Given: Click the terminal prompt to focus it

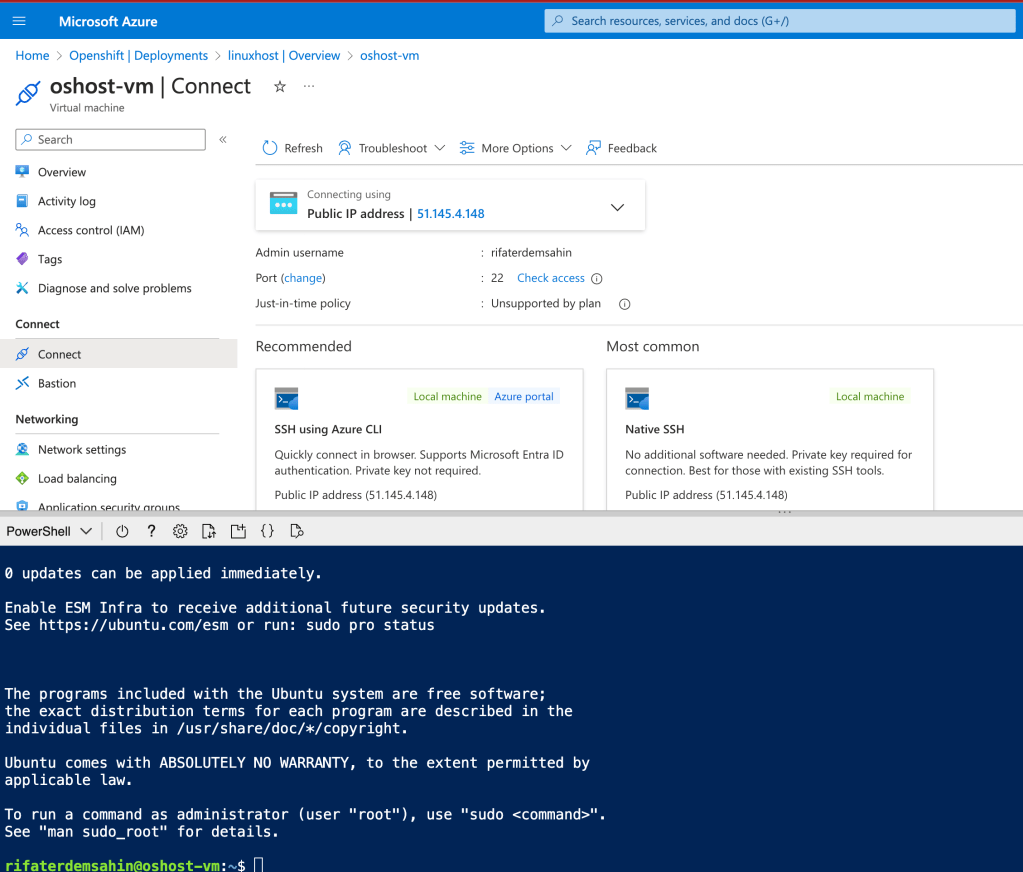Looking at the screenshot, I should pos(258,865).
